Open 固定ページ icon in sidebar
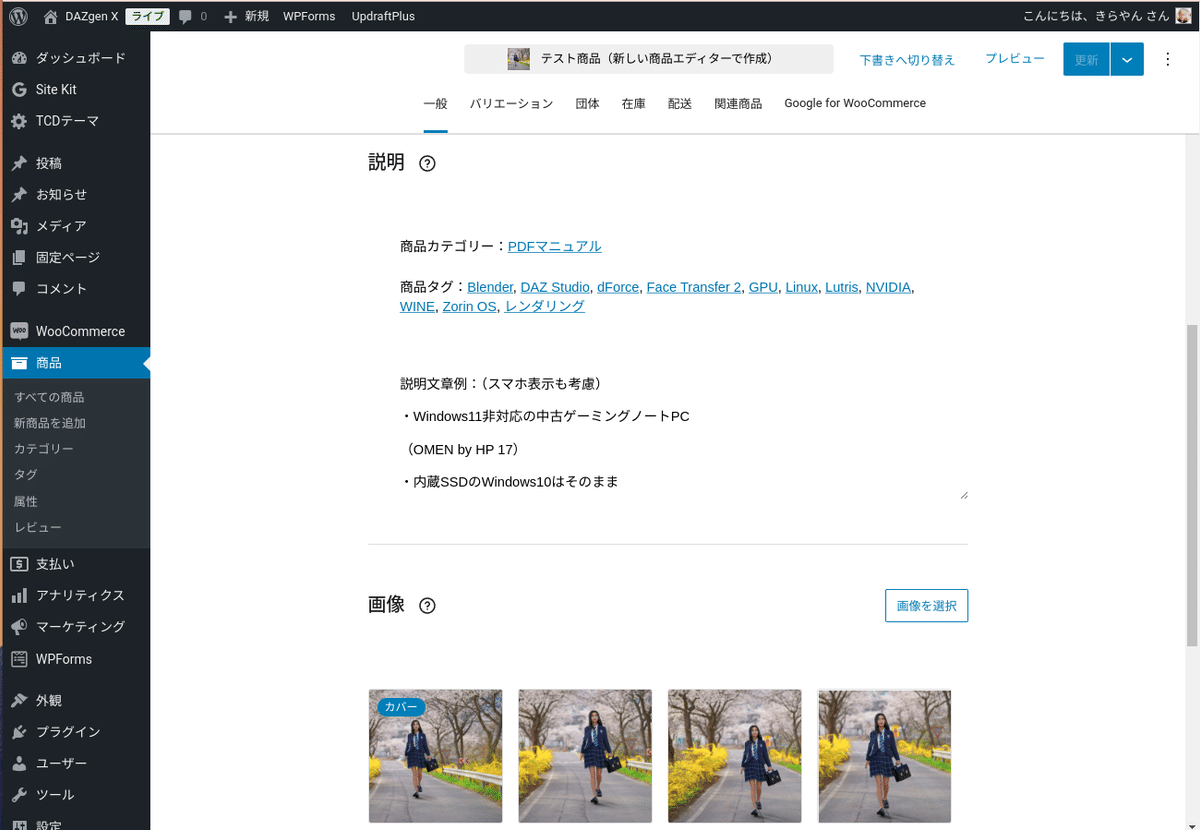1200x830 pixels. point(19,257)
